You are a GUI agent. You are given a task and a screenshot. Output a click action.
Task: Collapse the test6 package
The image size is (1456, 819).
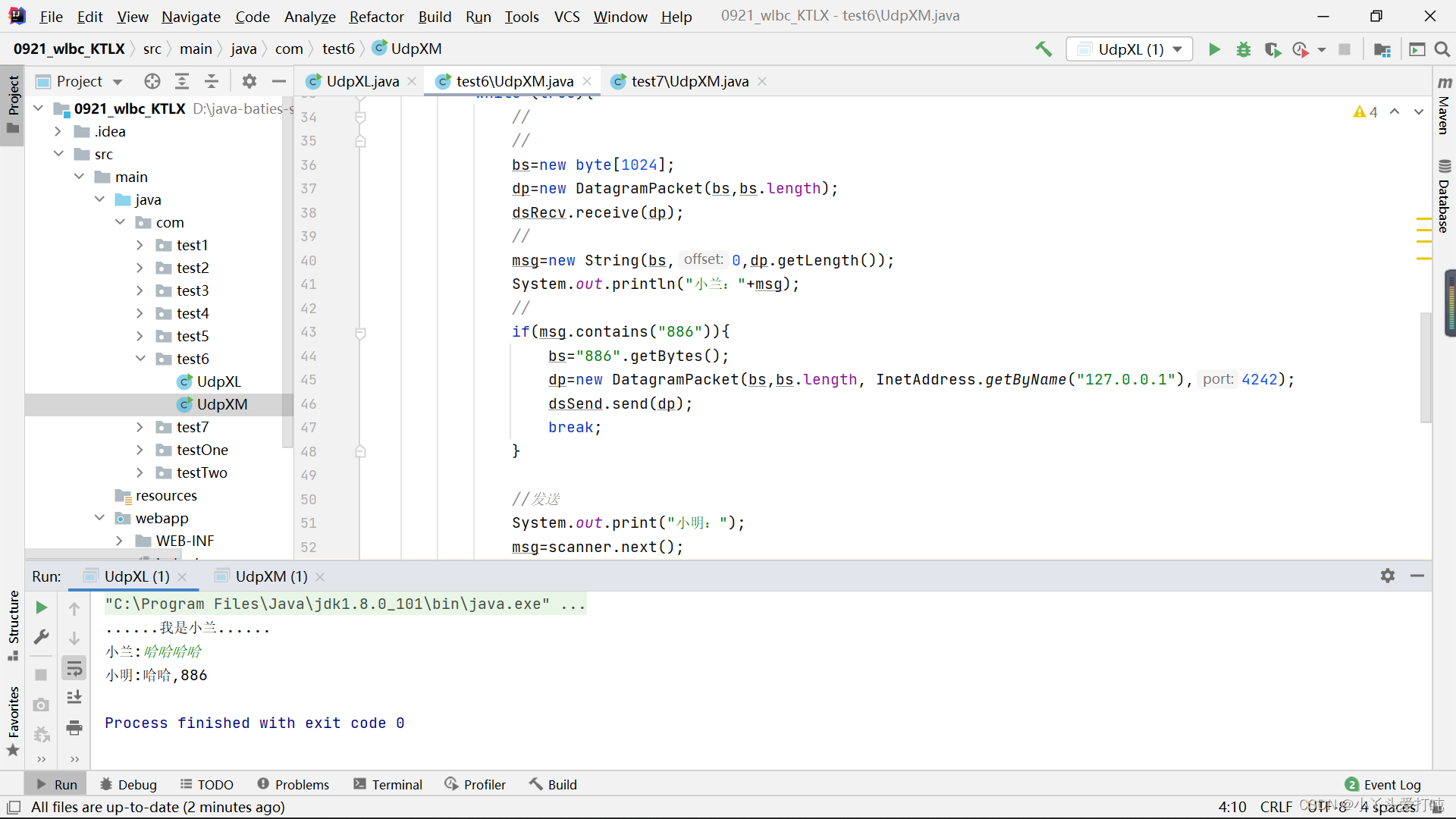tap(140, 359)
